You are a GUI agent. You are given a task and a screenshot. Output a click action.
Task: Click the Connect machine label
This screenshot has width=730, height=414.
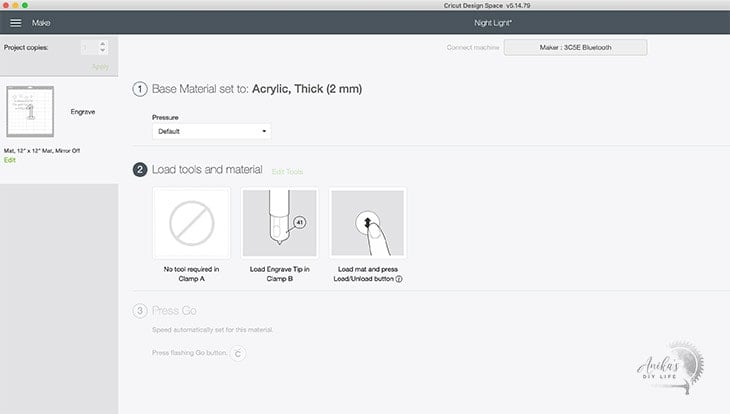click(473, 48)
